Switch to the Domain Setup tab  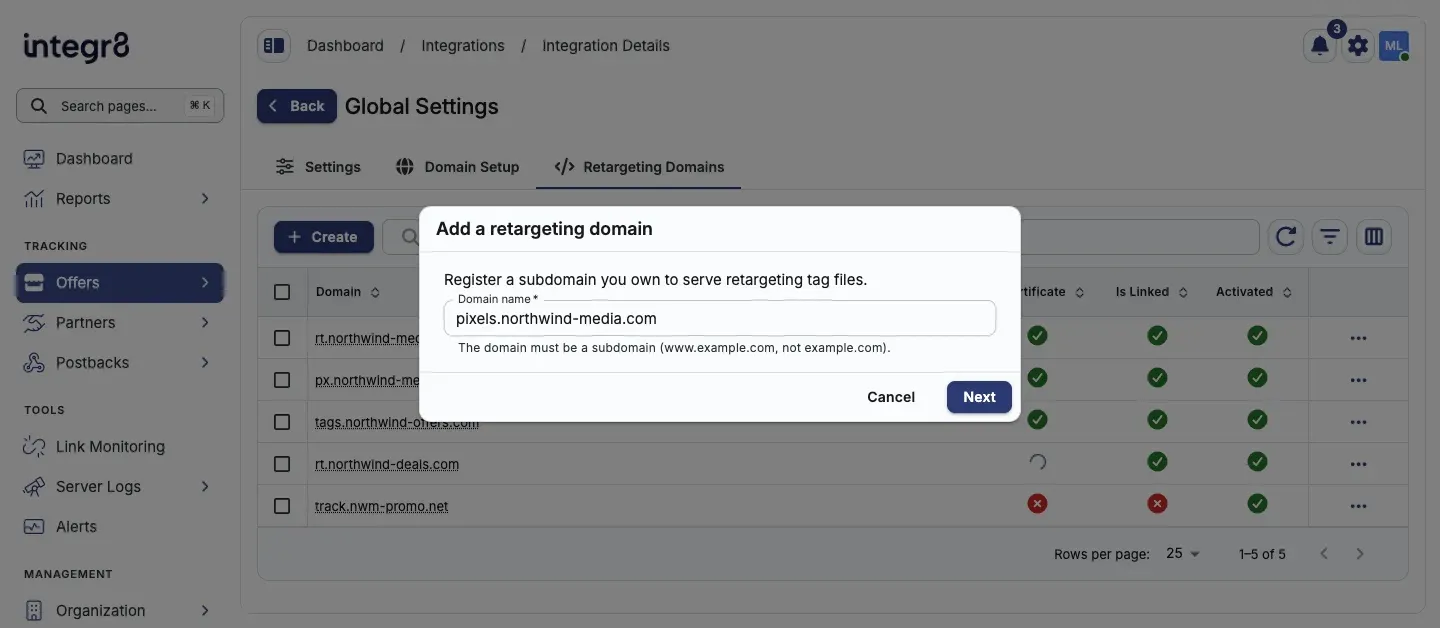(x=457, y=167)
